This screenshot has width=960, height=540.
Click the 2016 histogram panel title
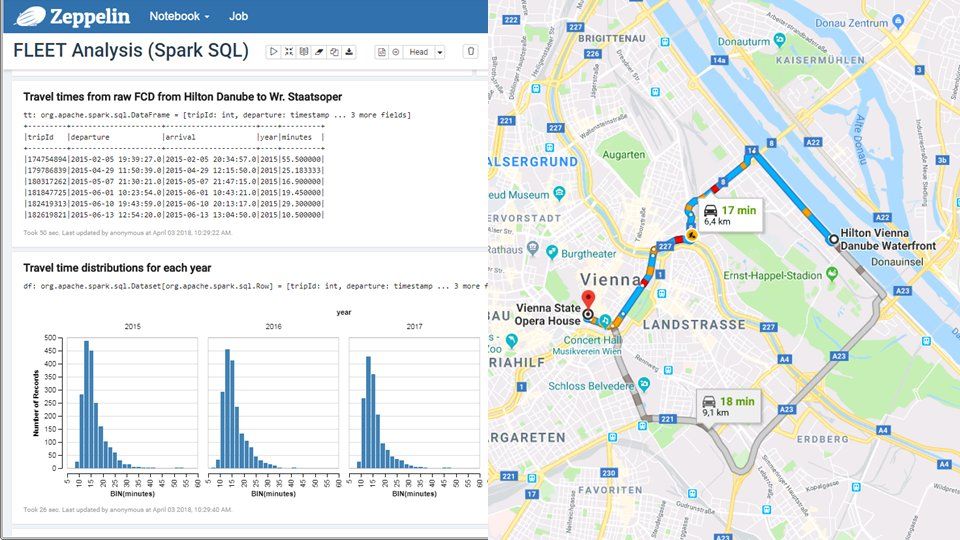[274, 326]
